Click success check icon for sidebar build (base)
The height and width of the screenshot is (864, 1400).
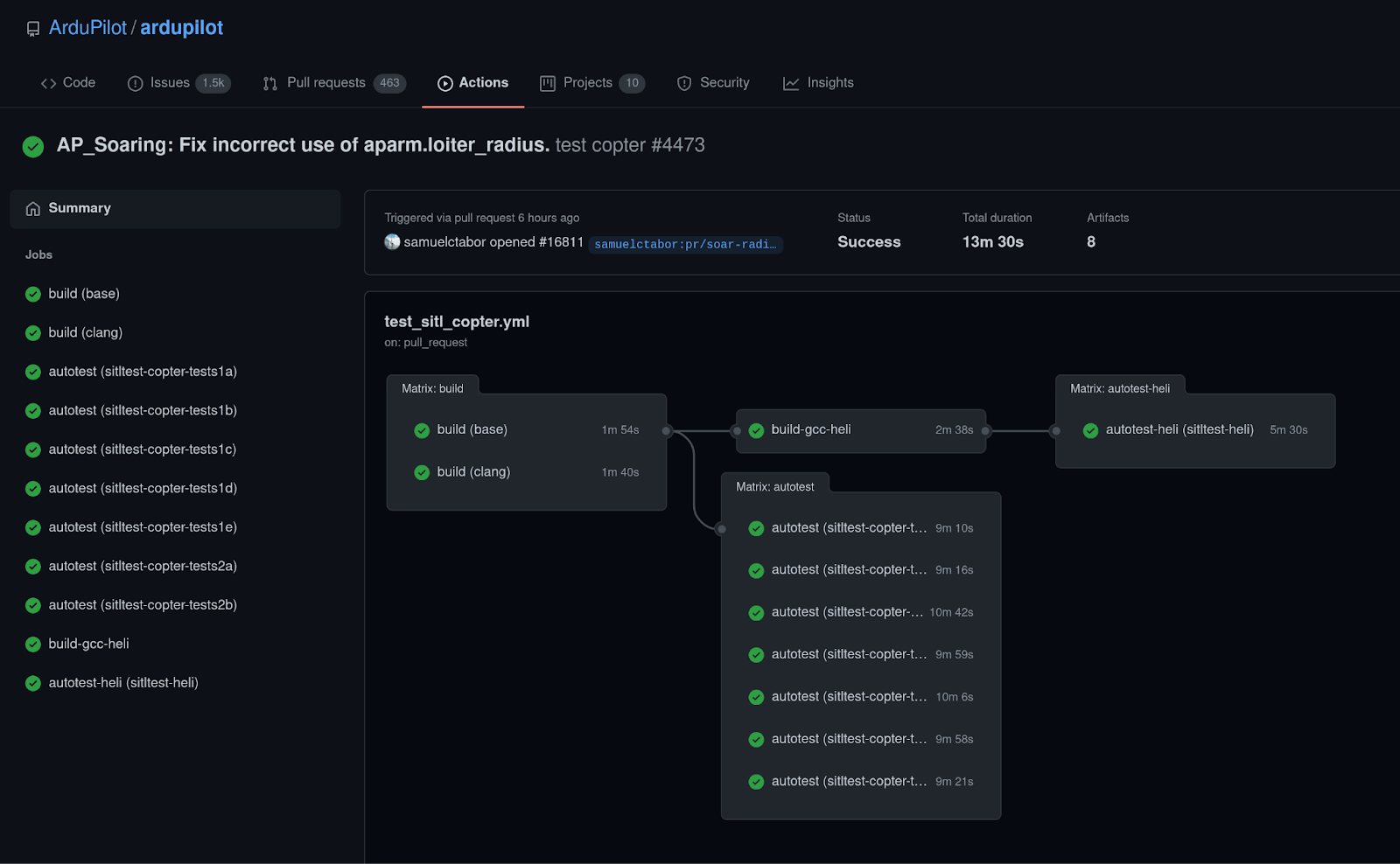pyautogui.click(x=33, y=294)
